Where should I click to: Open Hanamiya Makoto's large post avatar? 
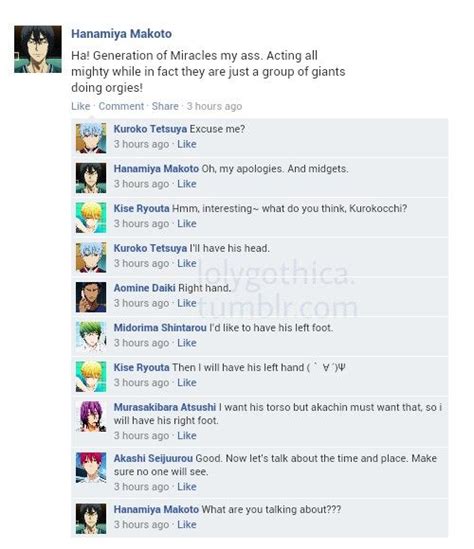(x=38, y=49)
